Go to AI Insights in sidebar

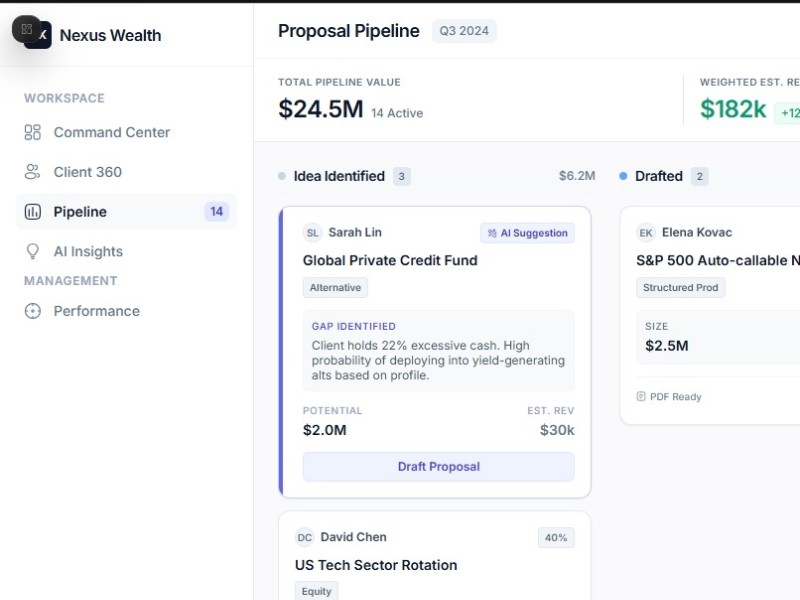point(88,252)
